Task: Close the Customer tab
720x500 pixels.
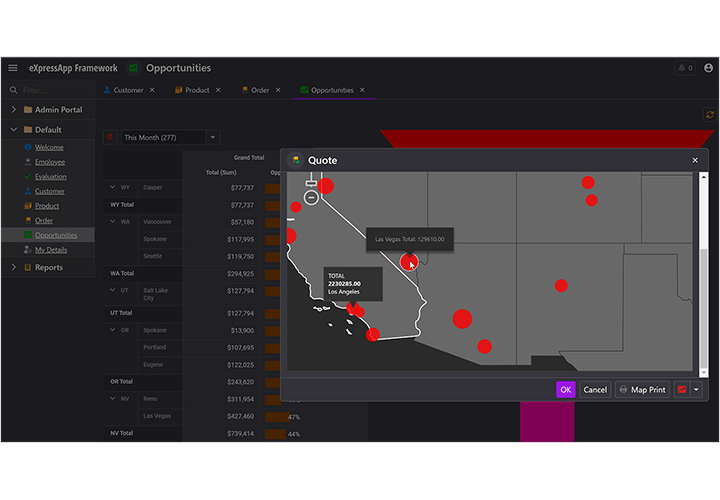Action: pos(152,90)
